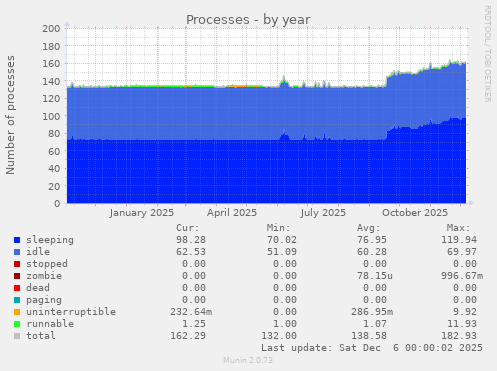Screen dimensions: 497x371
Task: Click the uninterruptible legend color swatch
Action: [17, 312]
